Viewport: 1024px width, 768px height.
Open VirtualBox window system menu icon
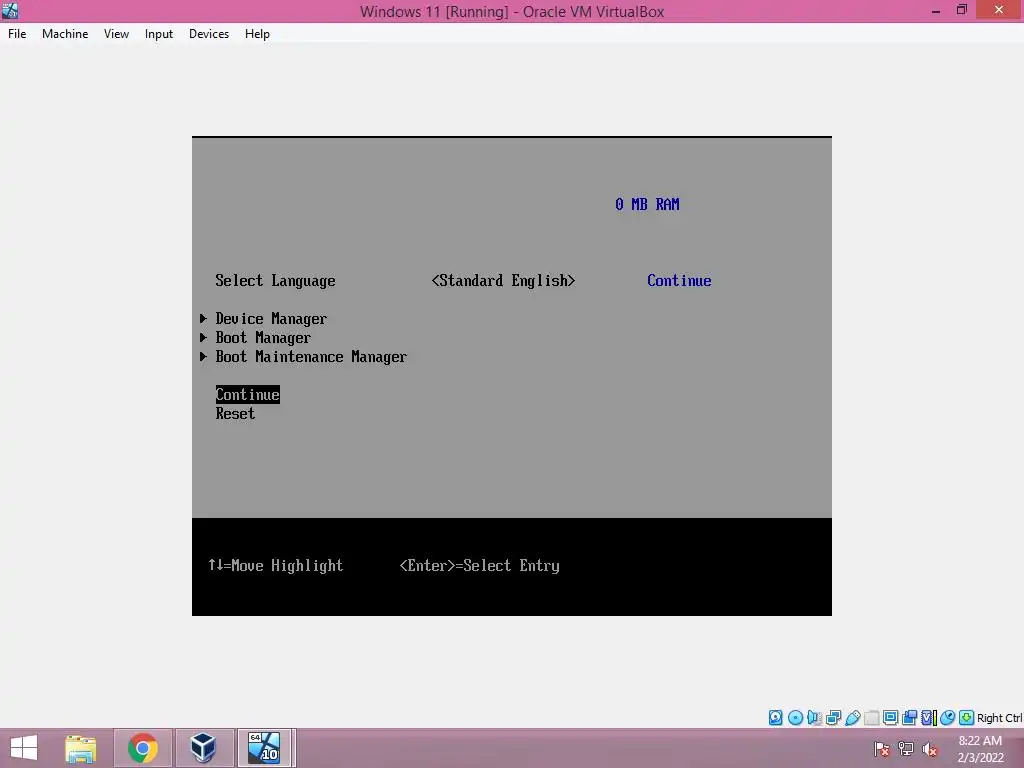[10, 10]
